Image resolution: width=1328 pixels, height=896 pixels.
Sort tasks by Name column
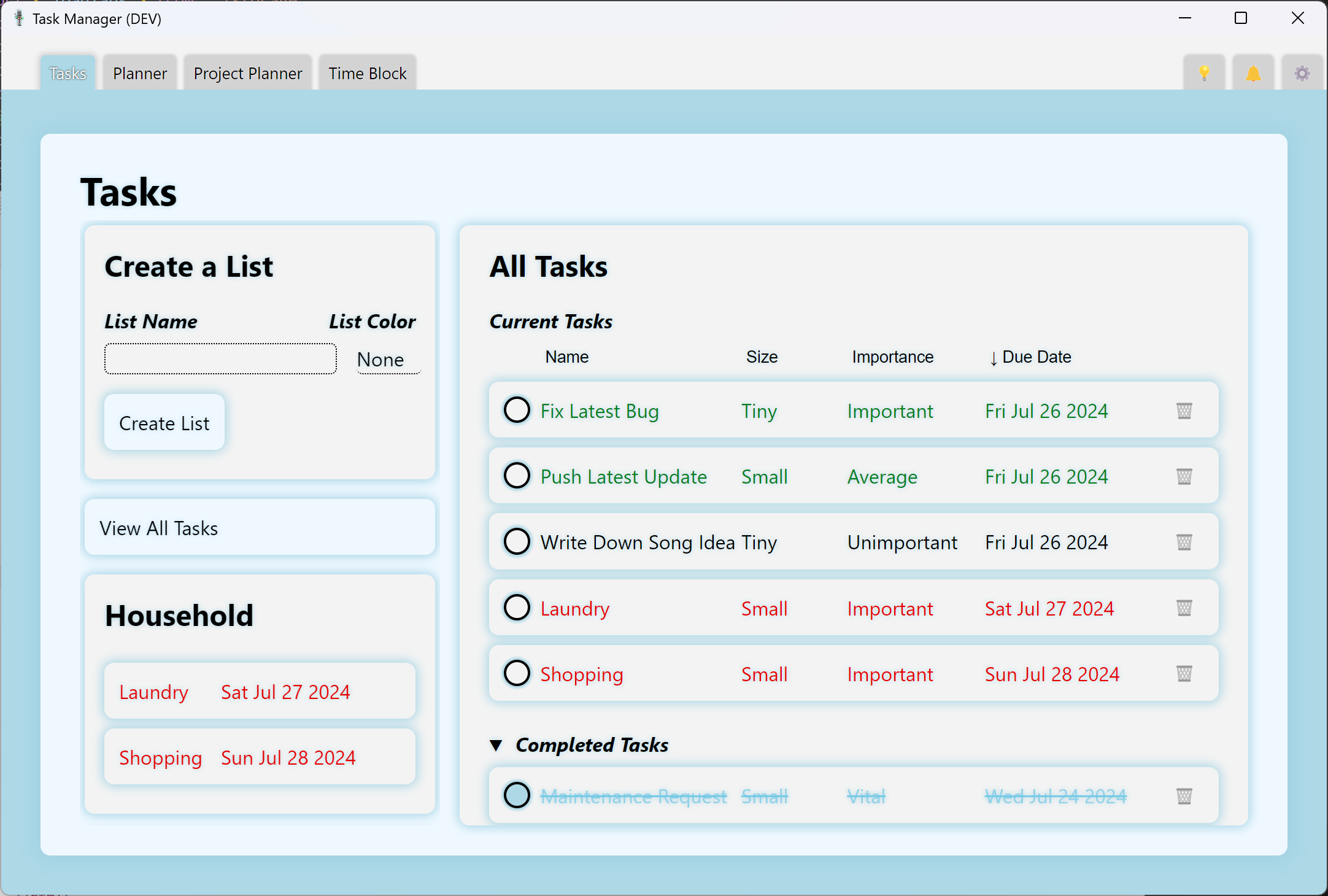pyautogui.click(x=567, y=357)
